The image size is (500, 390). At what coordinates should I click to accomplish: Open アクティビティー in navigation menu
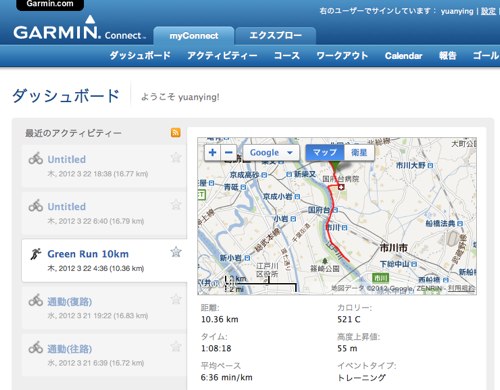point(222,55)
